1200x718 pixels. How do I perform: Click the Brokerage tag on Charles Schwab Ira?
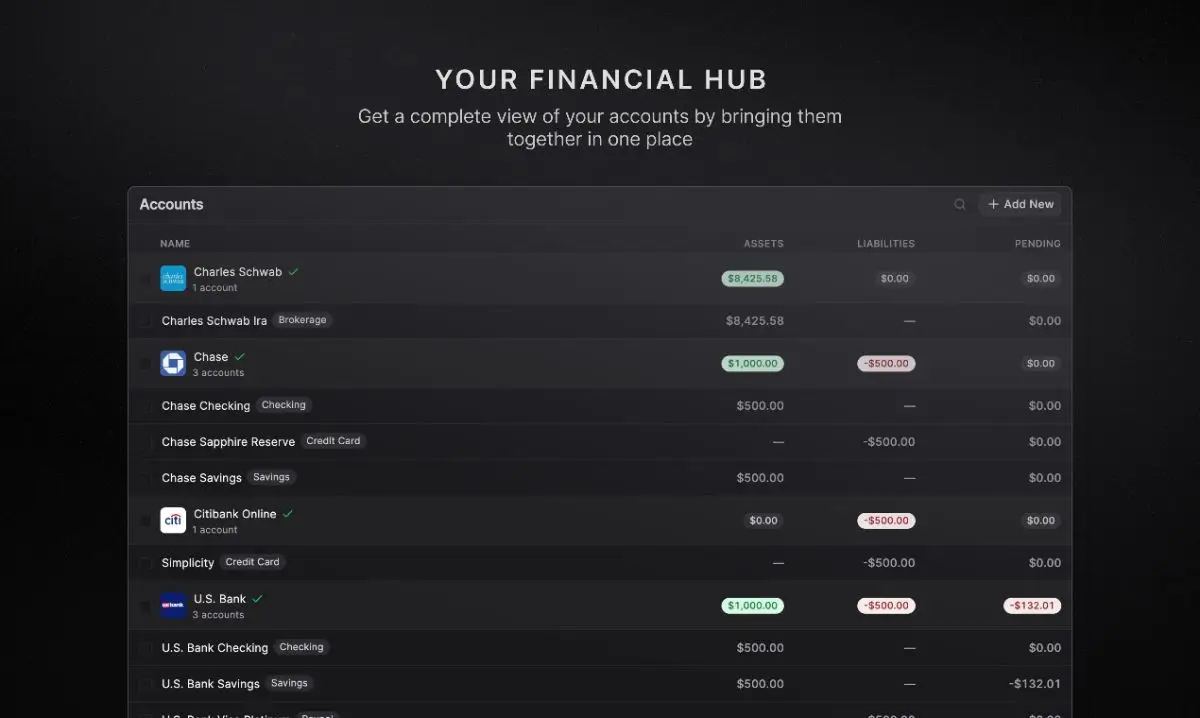pos(302,320)
